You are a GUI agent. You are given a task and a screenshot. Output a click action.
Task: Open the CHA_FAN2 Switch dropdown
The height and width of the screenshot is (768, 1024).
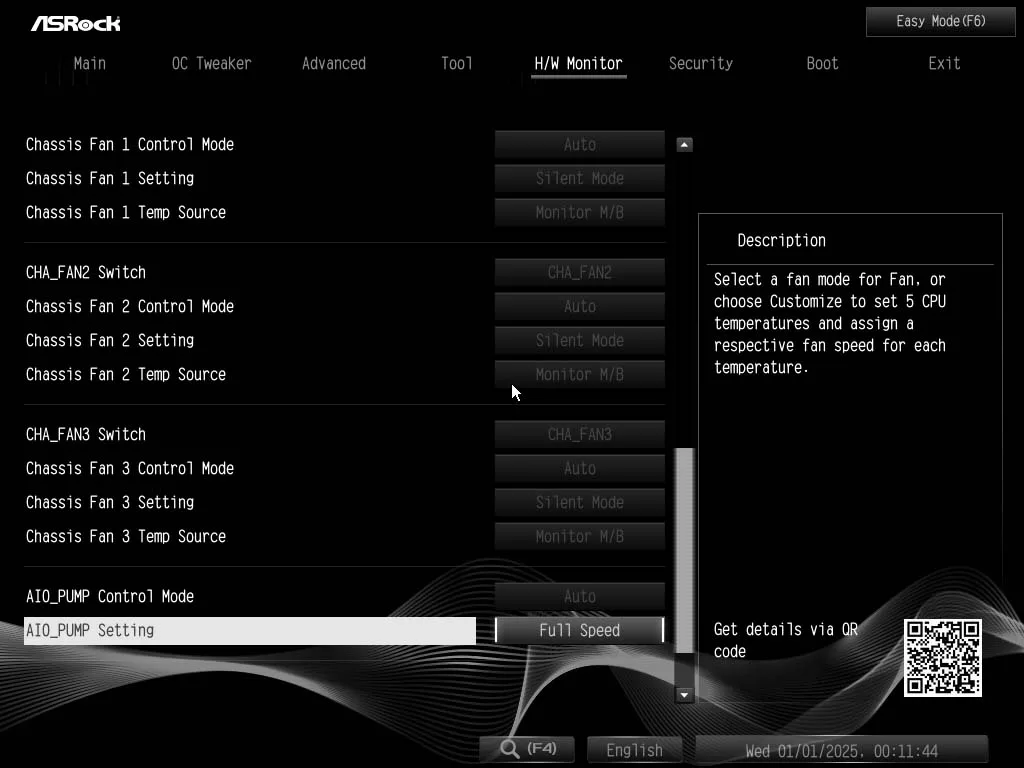[x=580, y=272]
